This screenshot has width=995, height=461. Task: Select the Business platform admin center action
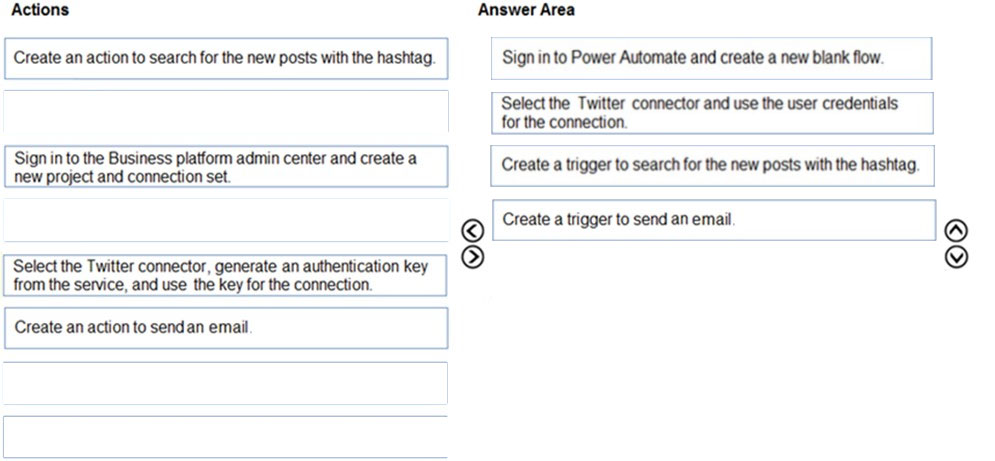(226, 166)
